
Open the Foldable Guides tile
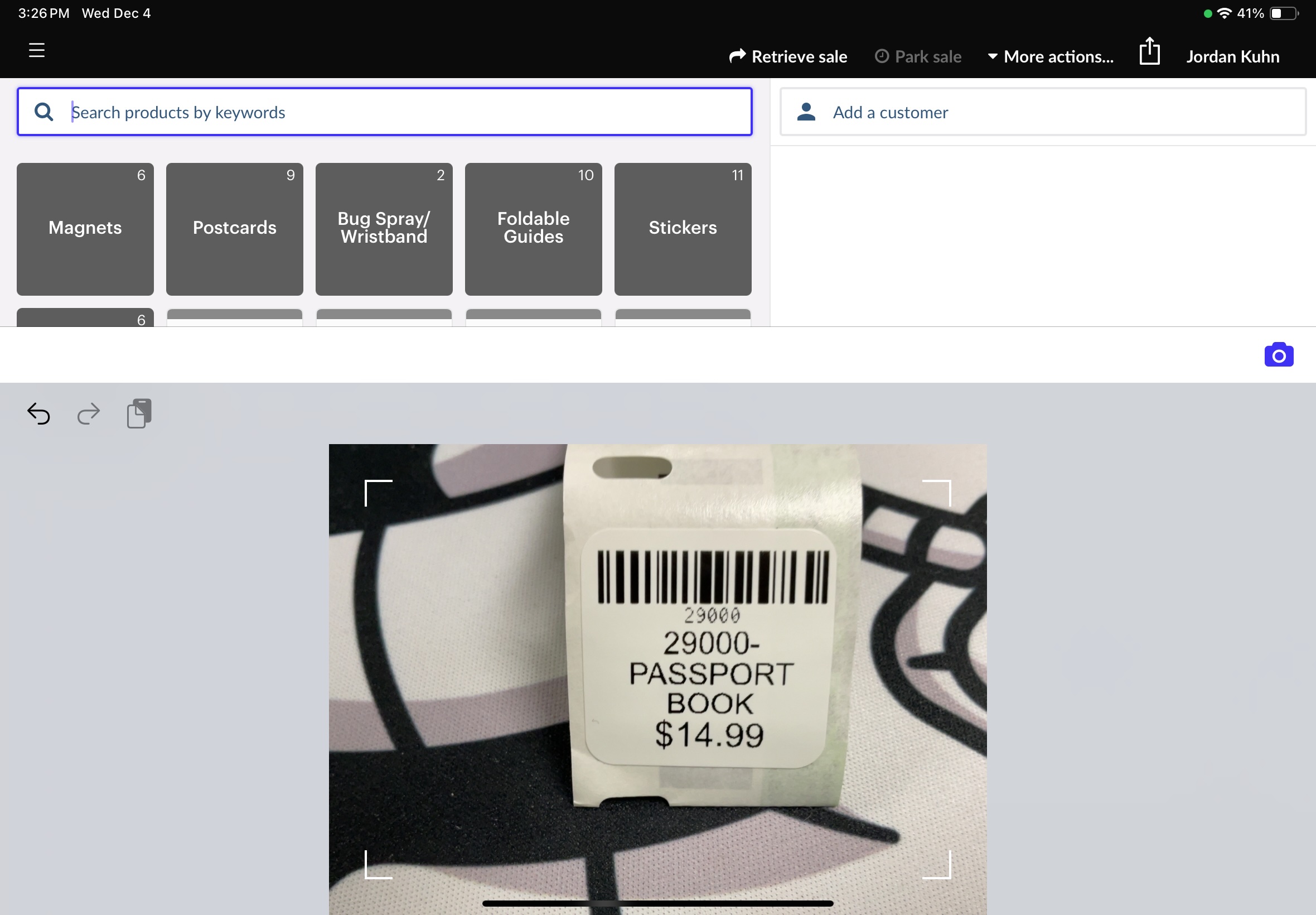534,229
